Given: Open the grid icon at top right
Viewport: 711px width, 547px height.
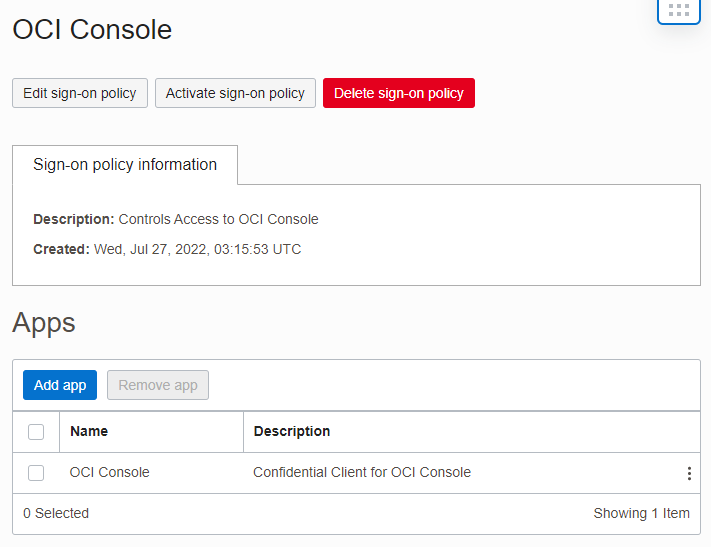Looking at the screenshot, I should (x=678, y=10).
